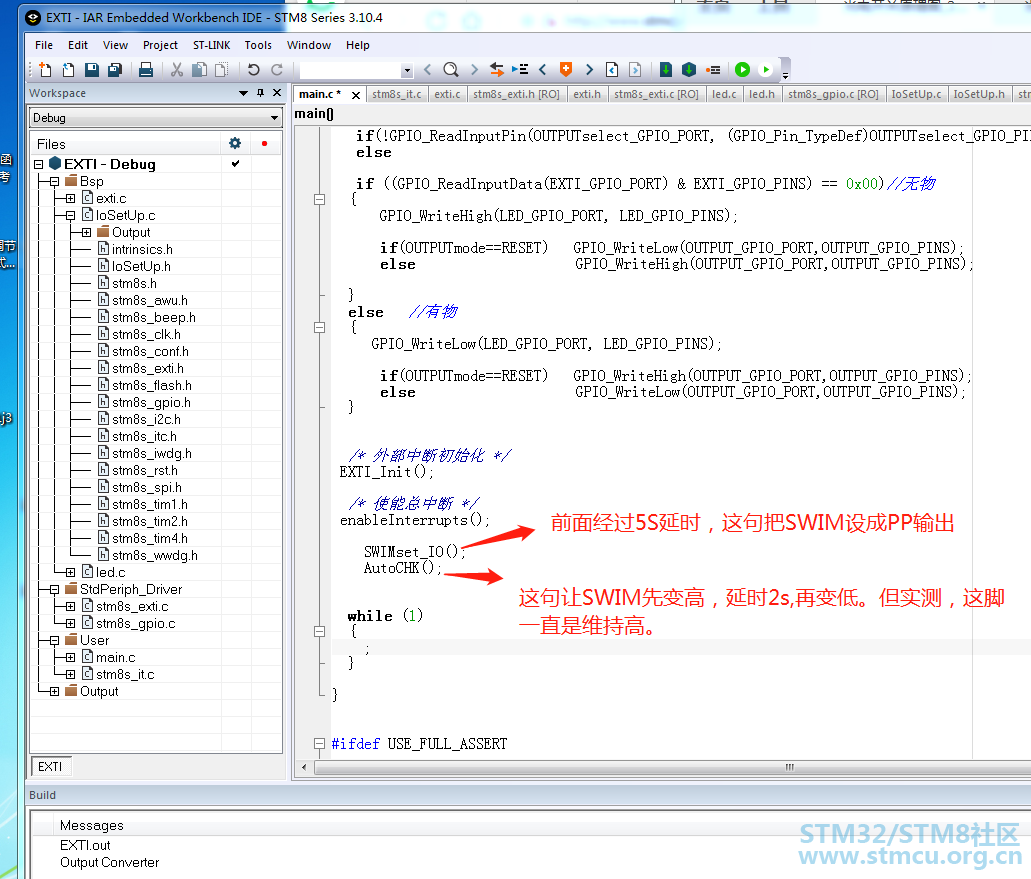Debug without downloading
The height and width of the screenshot is (879, 1031).
click(x=766, y=69)
